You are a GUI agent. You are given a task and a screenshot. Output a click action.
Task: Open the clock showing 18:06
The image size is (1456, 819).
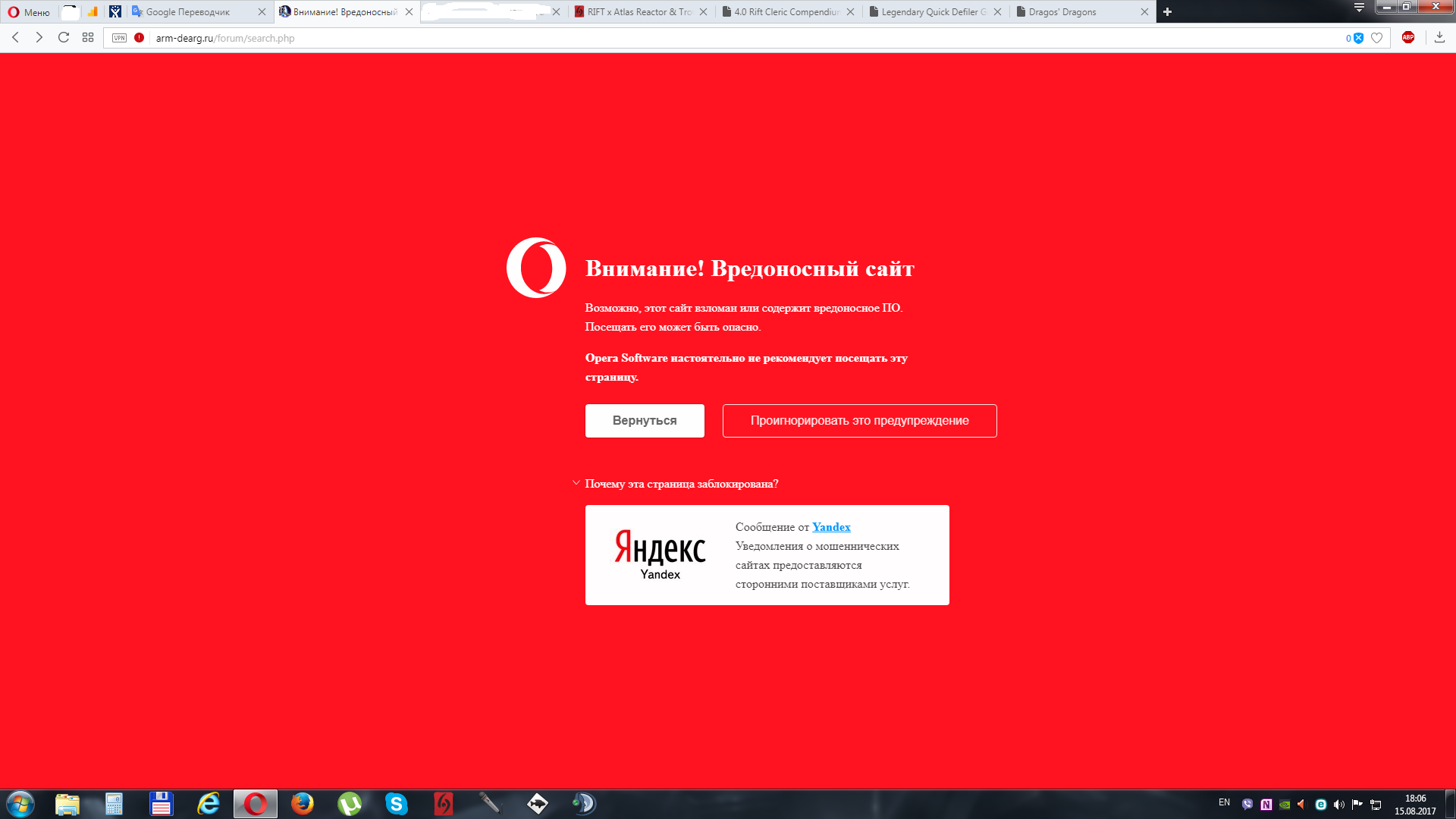coord(1415,805)
